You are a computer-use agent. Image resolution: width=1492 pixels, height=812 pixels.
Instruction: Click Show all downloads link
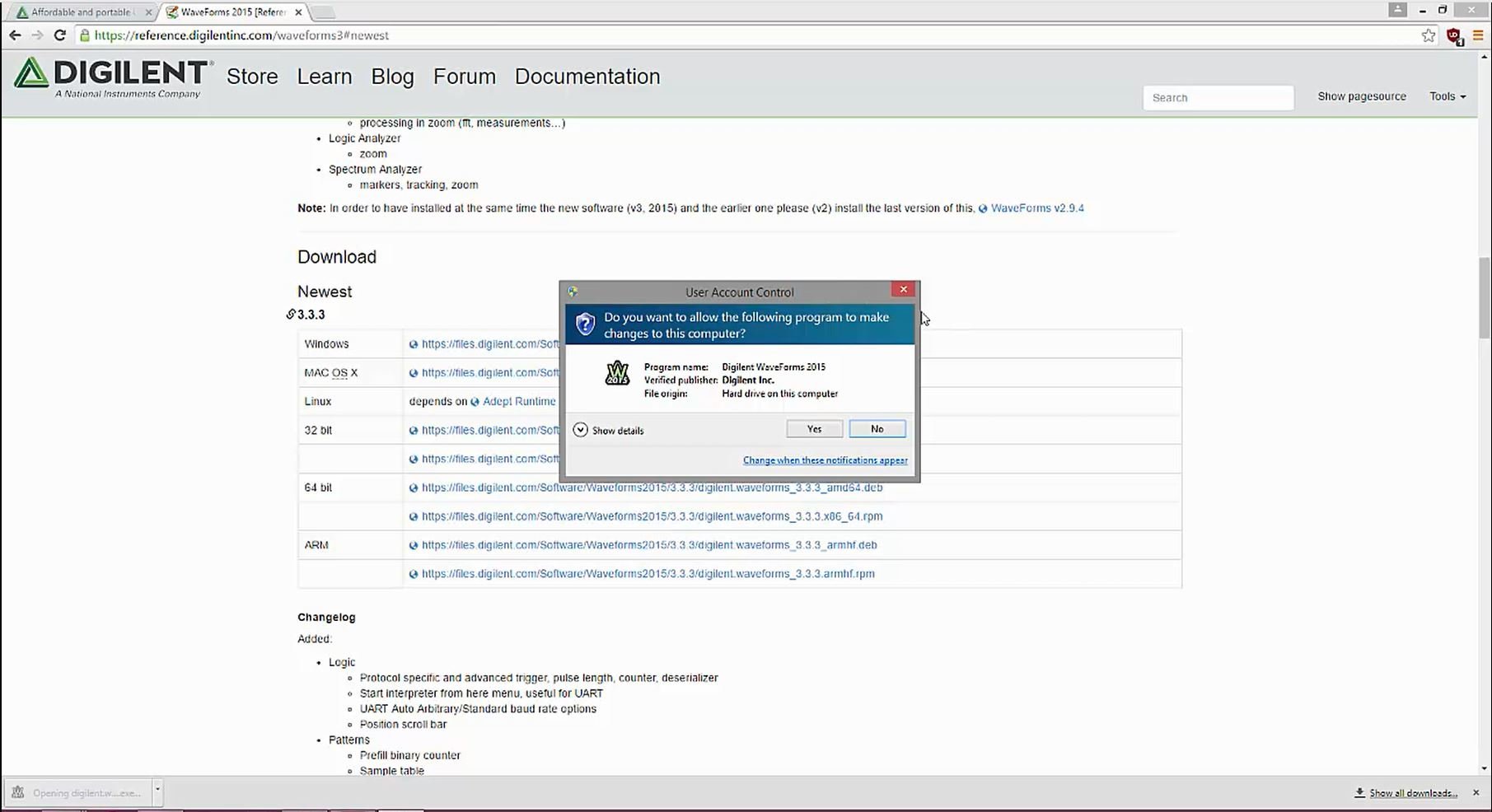click(1406, 793)
